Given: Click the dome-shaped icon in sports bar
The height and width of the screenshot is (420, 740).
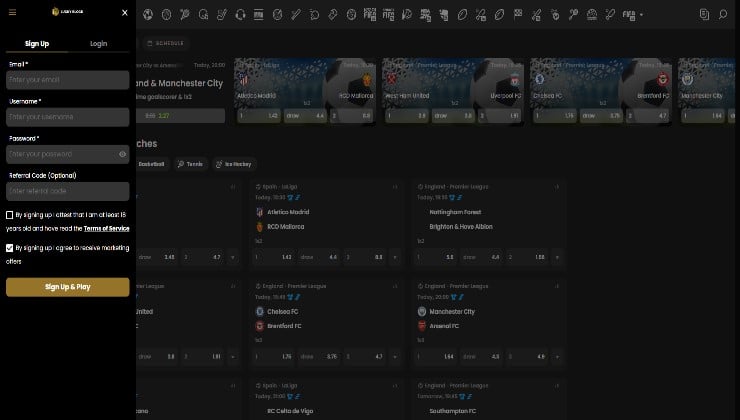Looking at the screenshot, I should 592,15.
